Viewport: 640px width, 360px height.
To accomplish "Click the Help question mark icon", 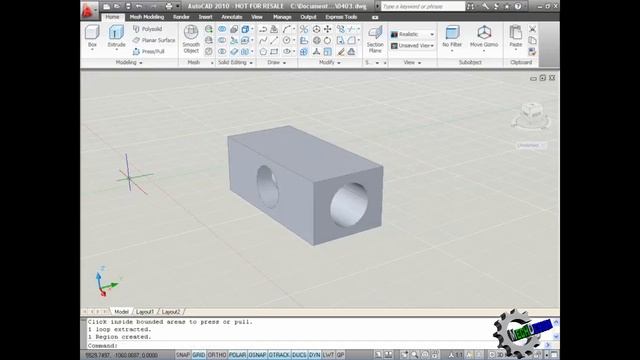I will [518, 6].
